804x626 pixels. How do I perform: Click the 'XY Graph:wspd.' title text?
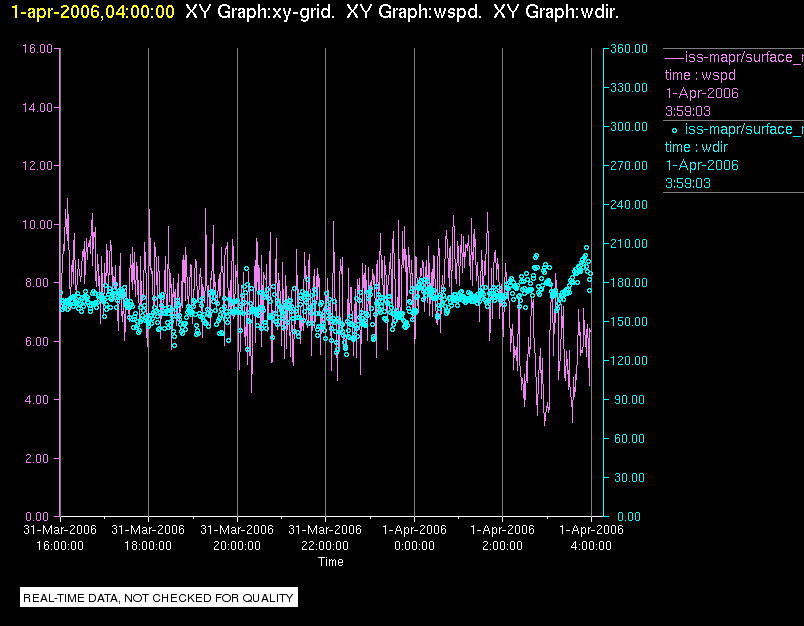pos(414,12)
